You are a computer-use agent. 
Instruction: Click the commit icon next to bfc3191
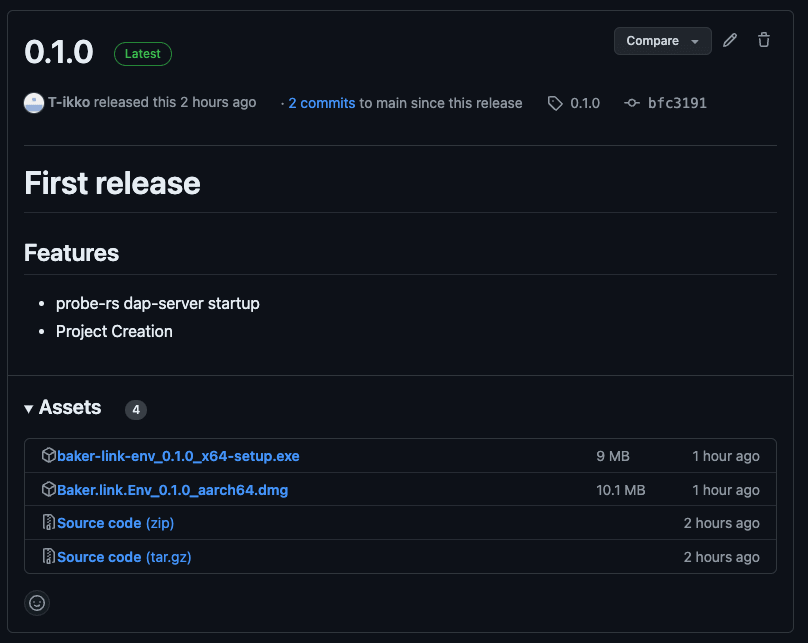coord(632,103)
